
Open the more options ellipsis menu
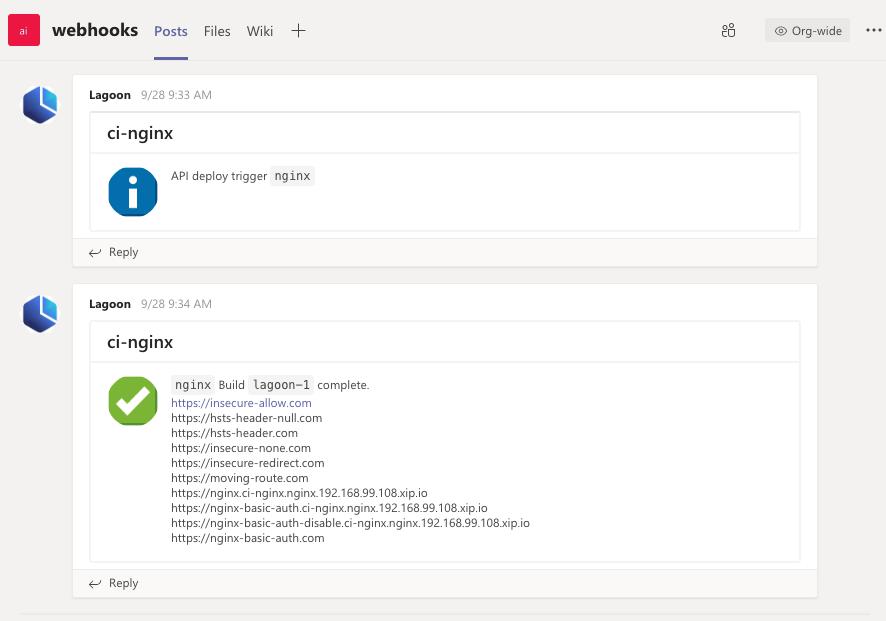tap(873, 31)
